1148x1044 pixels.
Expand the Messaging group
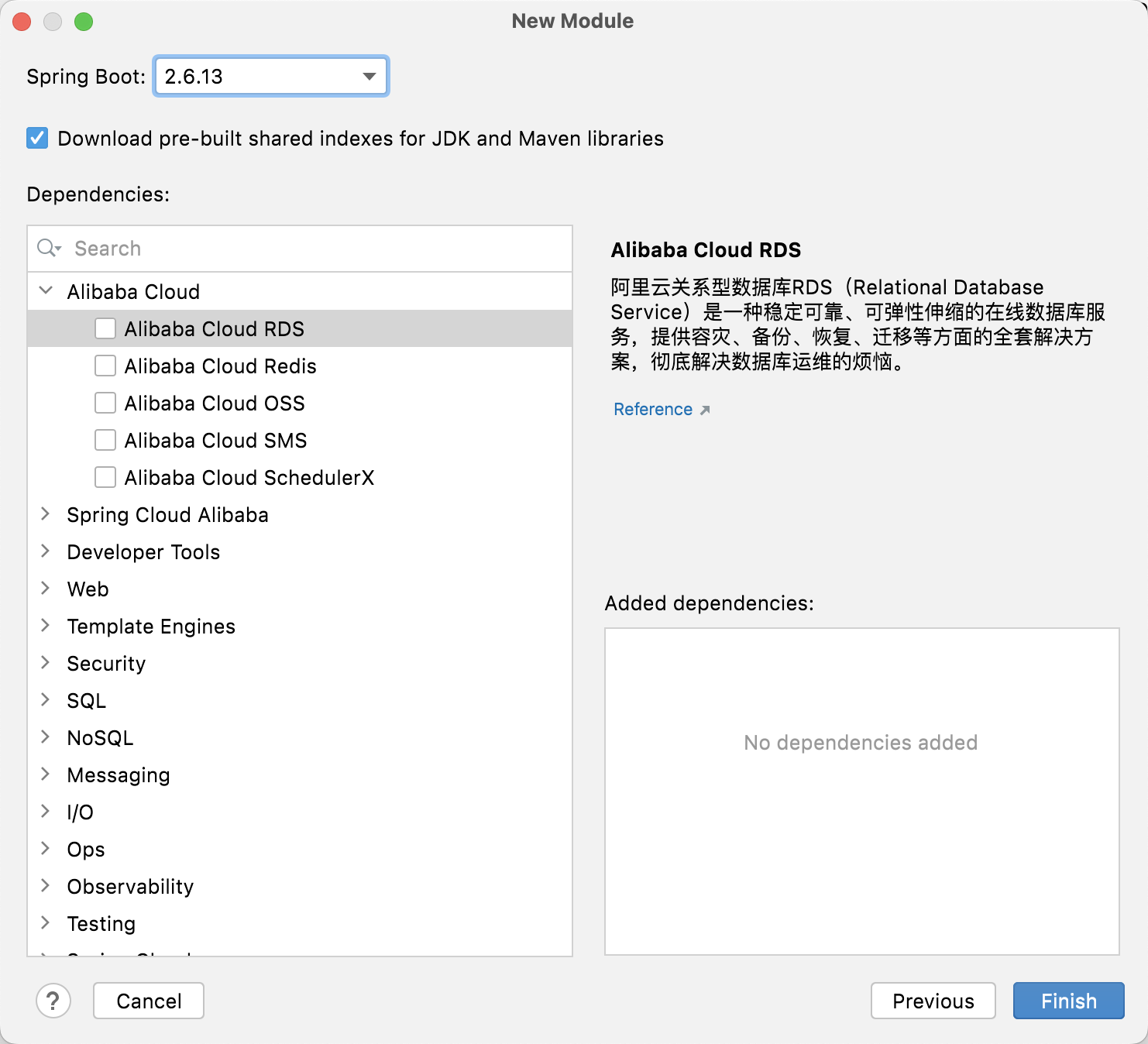click(46, 774)
